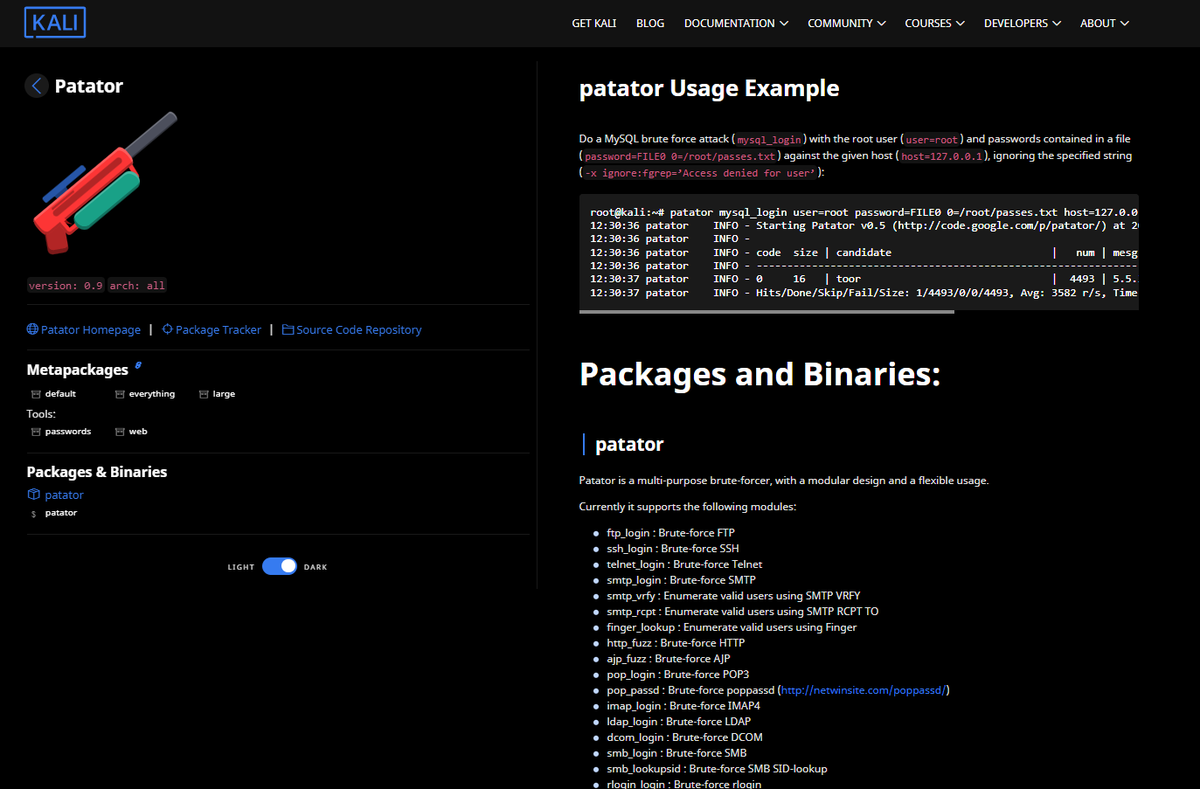Click the dollar sign beside patator binary
Image resolution: width=1200 pixels, height=789 pixels.
point(34,513)
